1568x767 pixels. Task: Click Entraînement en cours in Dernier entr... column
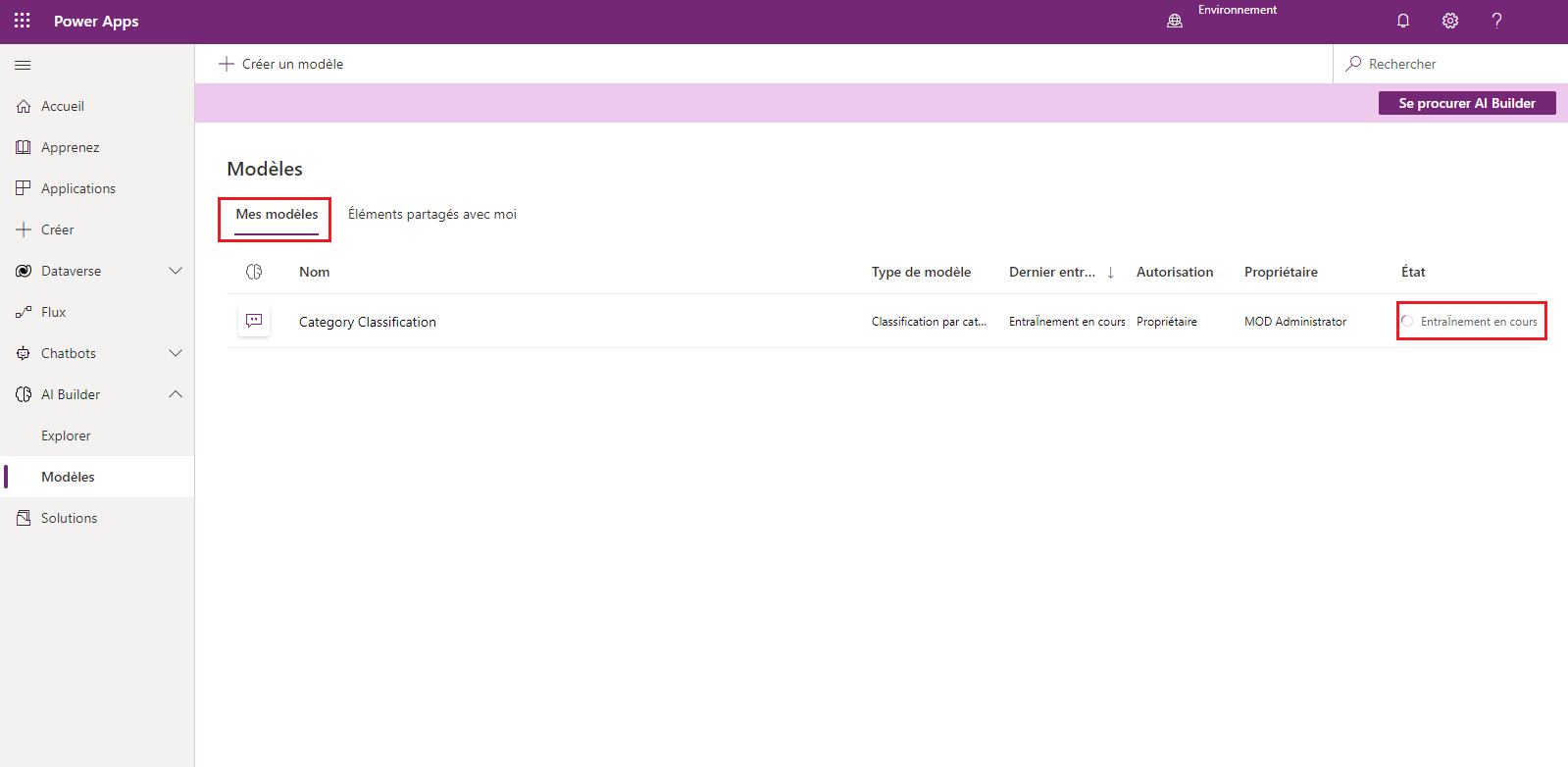pyautogui.click(x=1067, y=322)
